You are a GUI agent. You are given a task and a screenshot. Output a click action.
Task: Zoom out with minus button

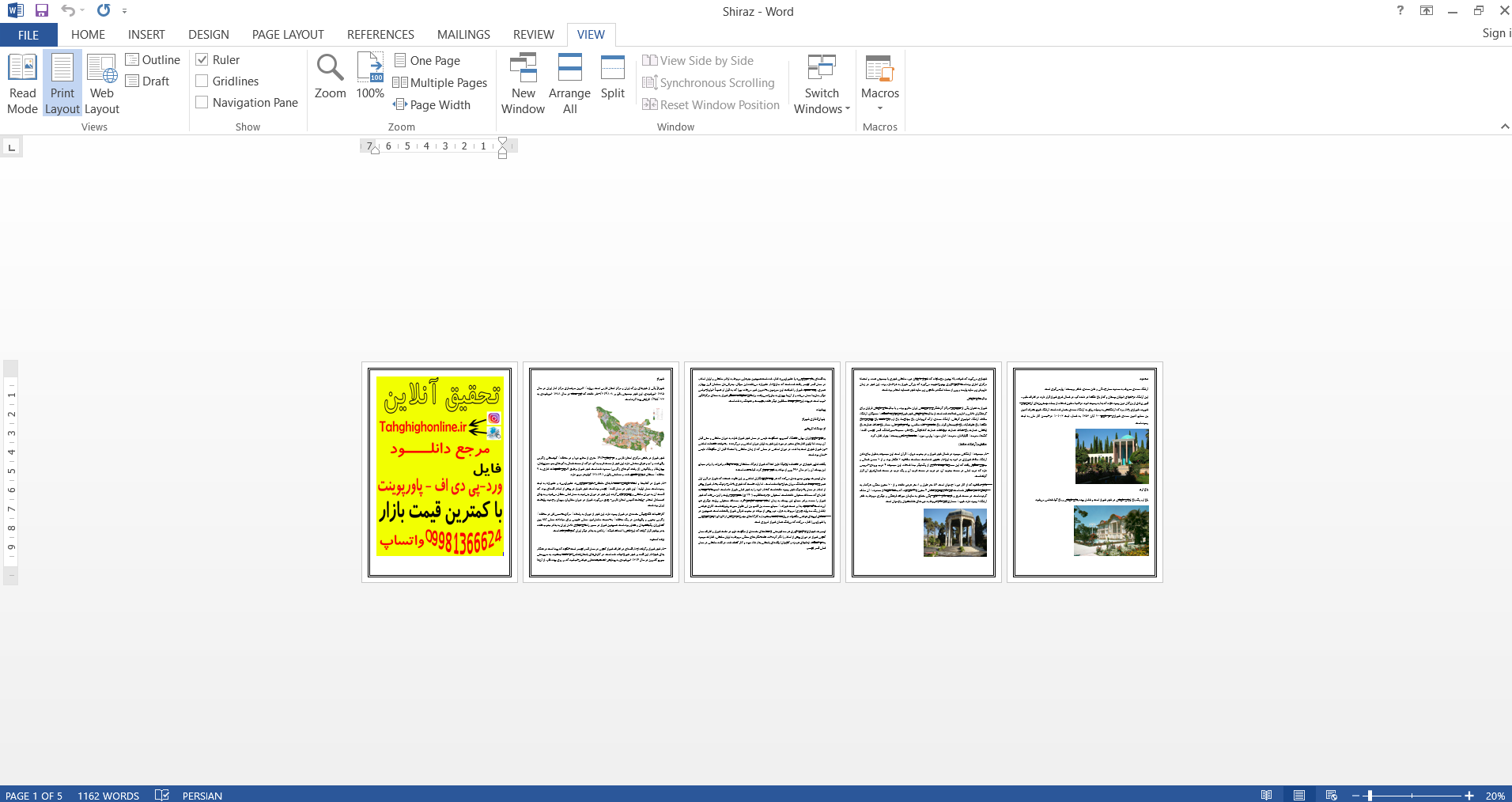click(1355, 796)
